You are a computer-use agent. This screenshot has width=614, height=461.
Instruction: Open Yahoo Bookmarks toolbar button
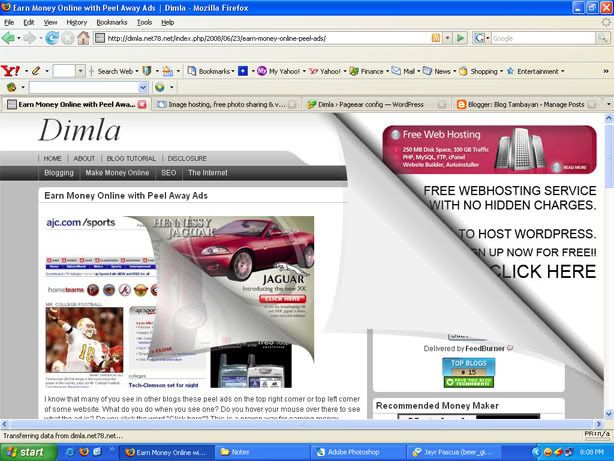tap(209, 71)
